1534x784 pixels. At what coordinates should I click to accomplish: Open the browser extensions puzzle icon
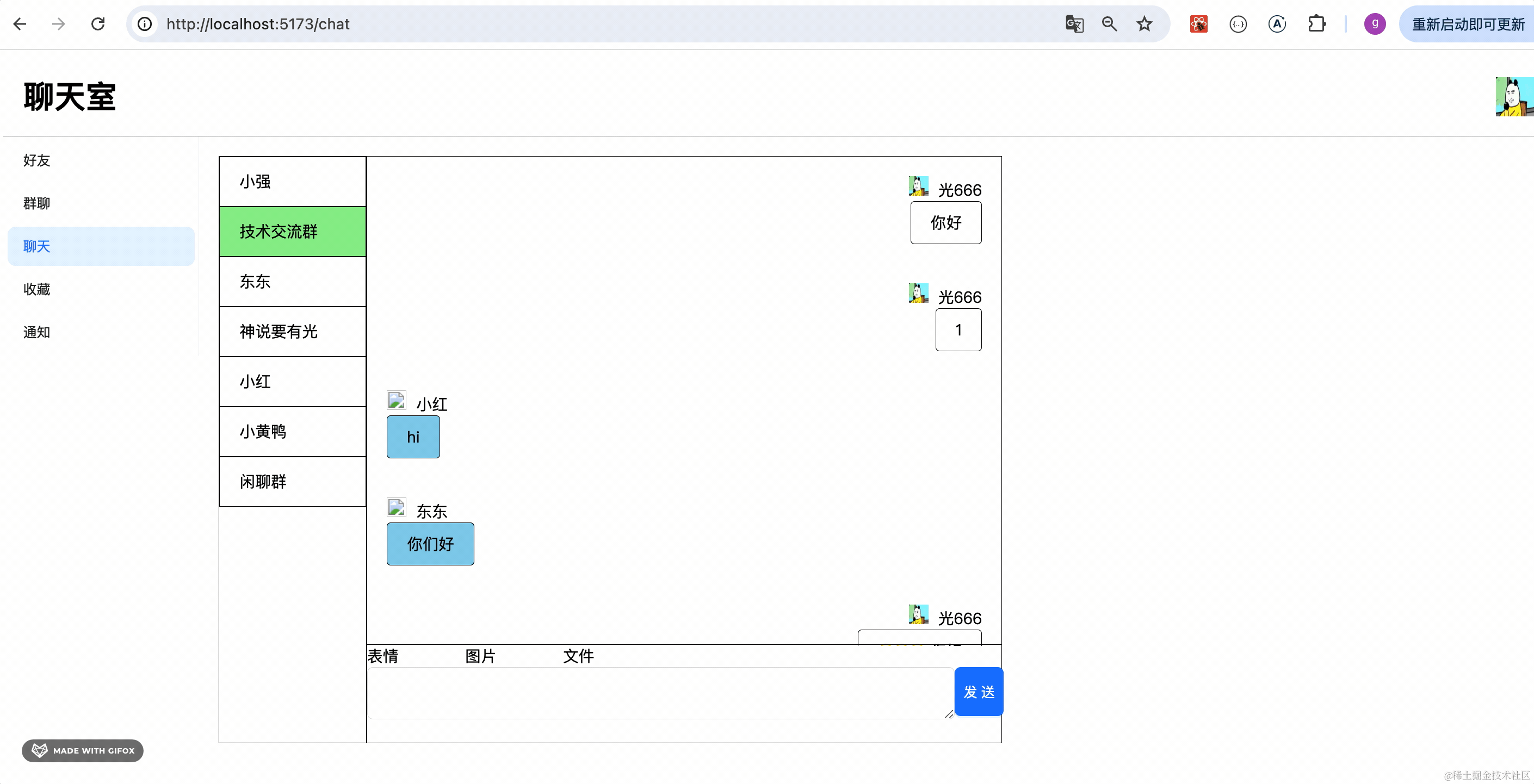(x=1316, y=24)
